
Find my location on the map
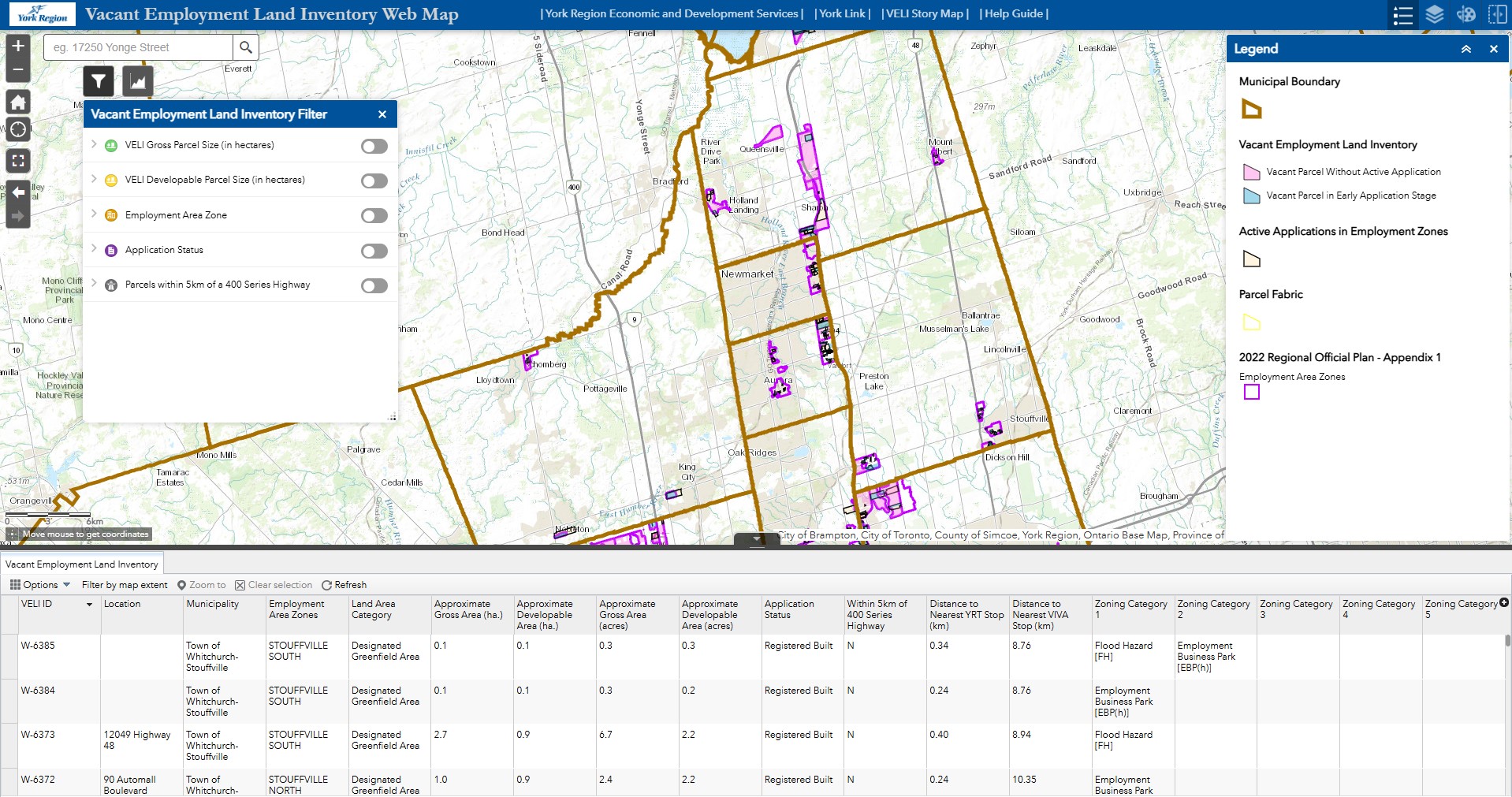18,129
